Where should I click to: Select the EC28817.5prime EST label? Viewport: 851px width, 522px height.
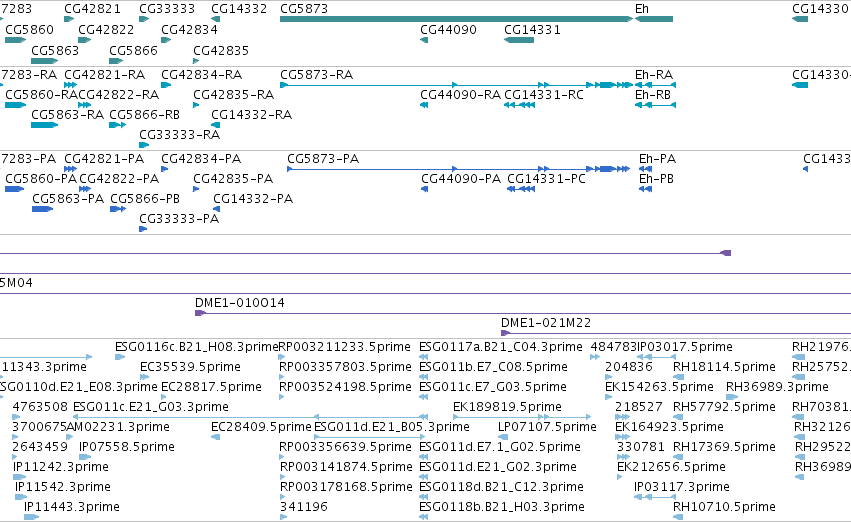point(212,387)
